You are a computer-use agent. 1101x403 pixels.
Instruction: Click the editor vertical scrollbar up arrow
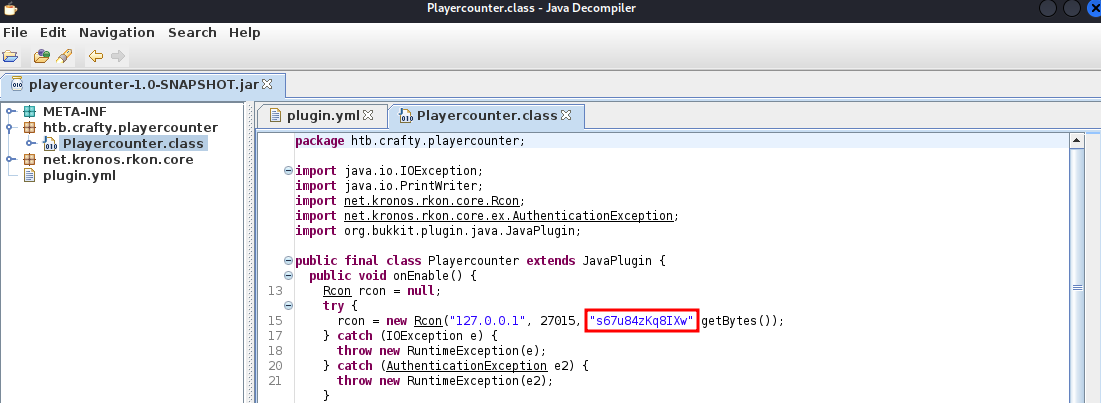coord(1078,140)
